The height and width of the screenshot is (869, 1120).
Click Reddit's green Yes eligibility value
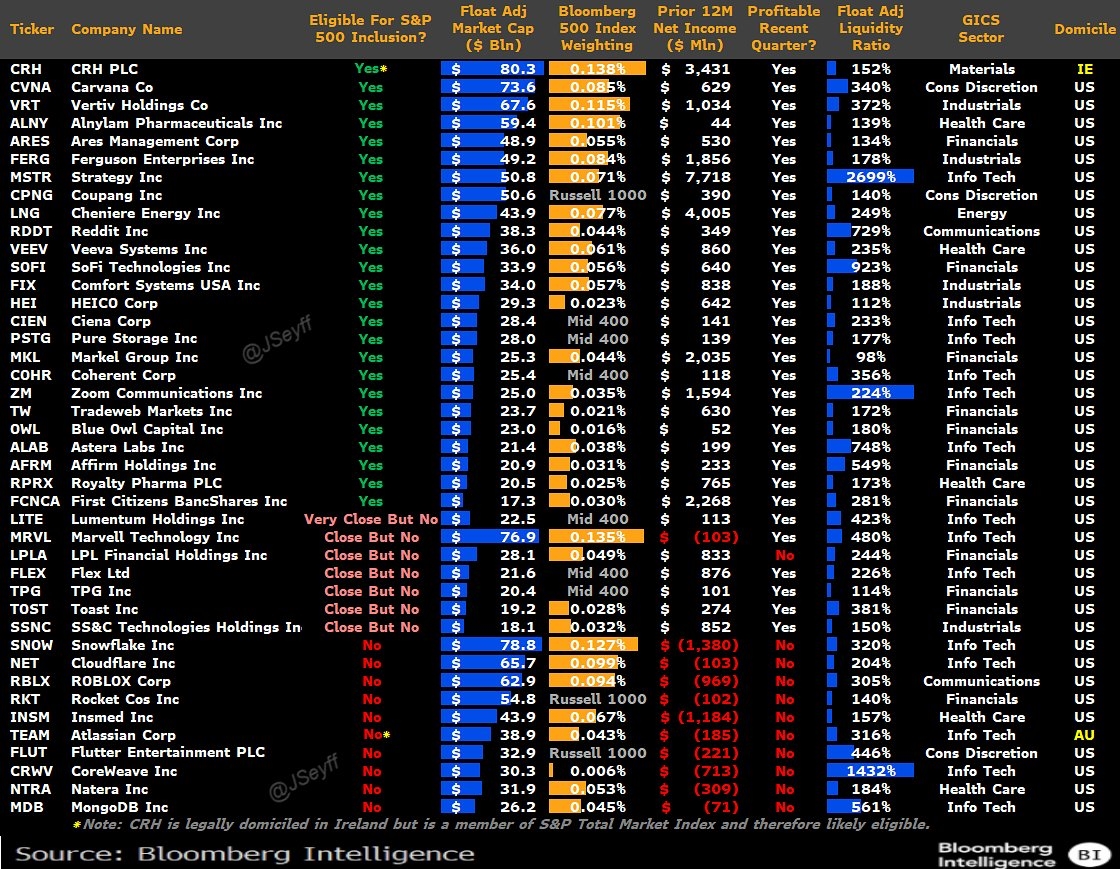tap(370, 231)
